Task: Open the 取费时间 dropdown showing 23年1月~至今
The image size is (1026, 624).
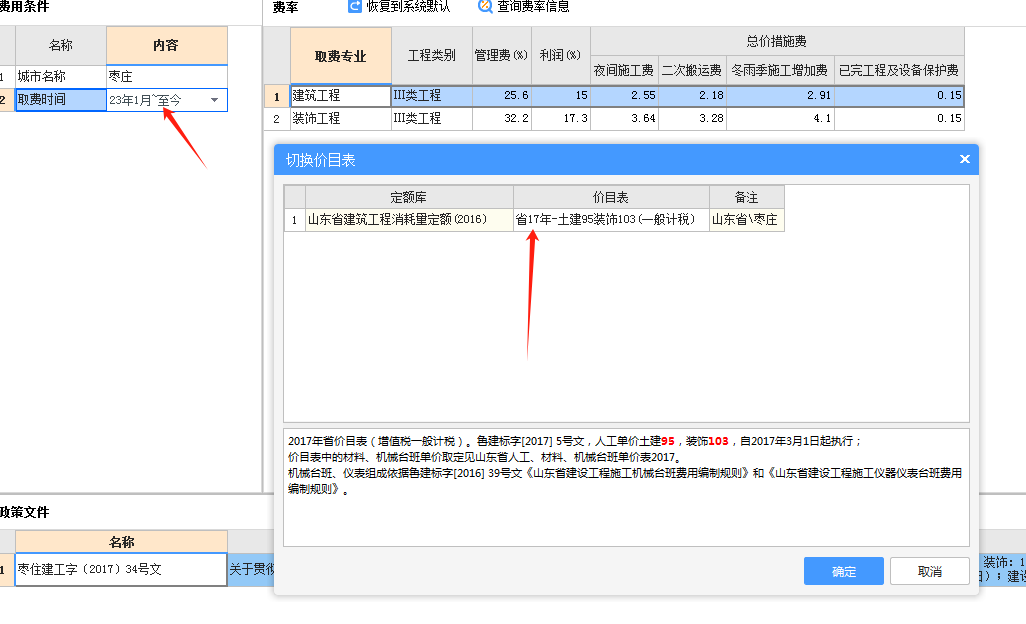Action: (x=215, y=99)
